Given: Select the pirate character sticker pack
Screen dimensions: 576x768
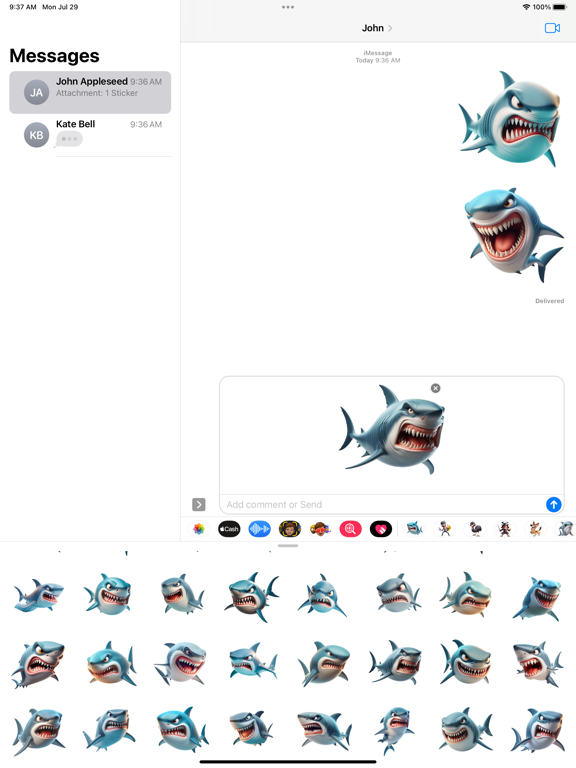Looking at the screenshot, I should tap(505, 529).
